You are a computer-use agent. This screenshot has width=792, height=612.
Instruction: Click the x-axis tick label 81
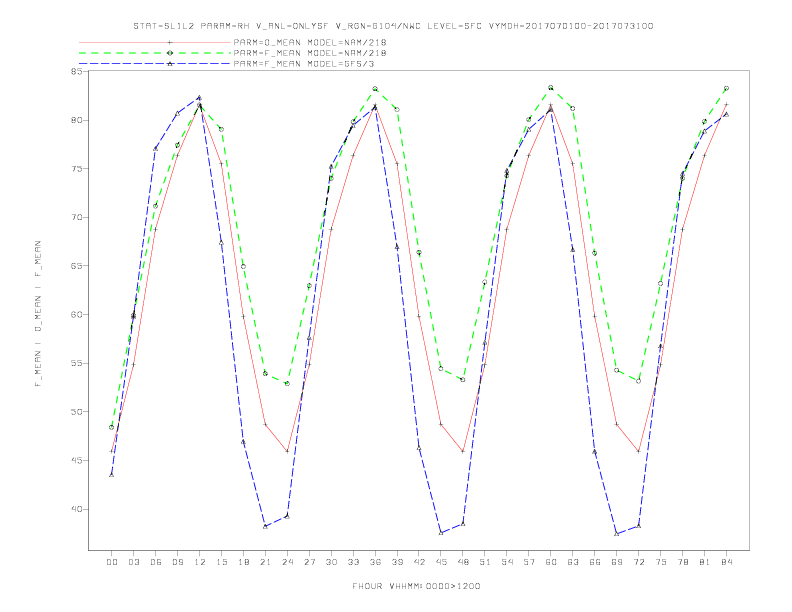coord(705,562)
